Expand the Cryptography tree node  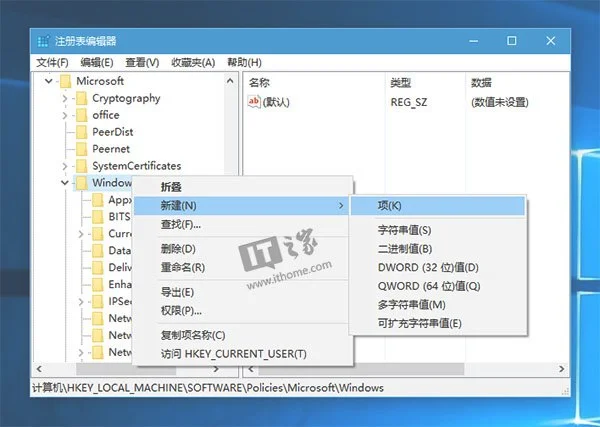[x=65, y=98]
